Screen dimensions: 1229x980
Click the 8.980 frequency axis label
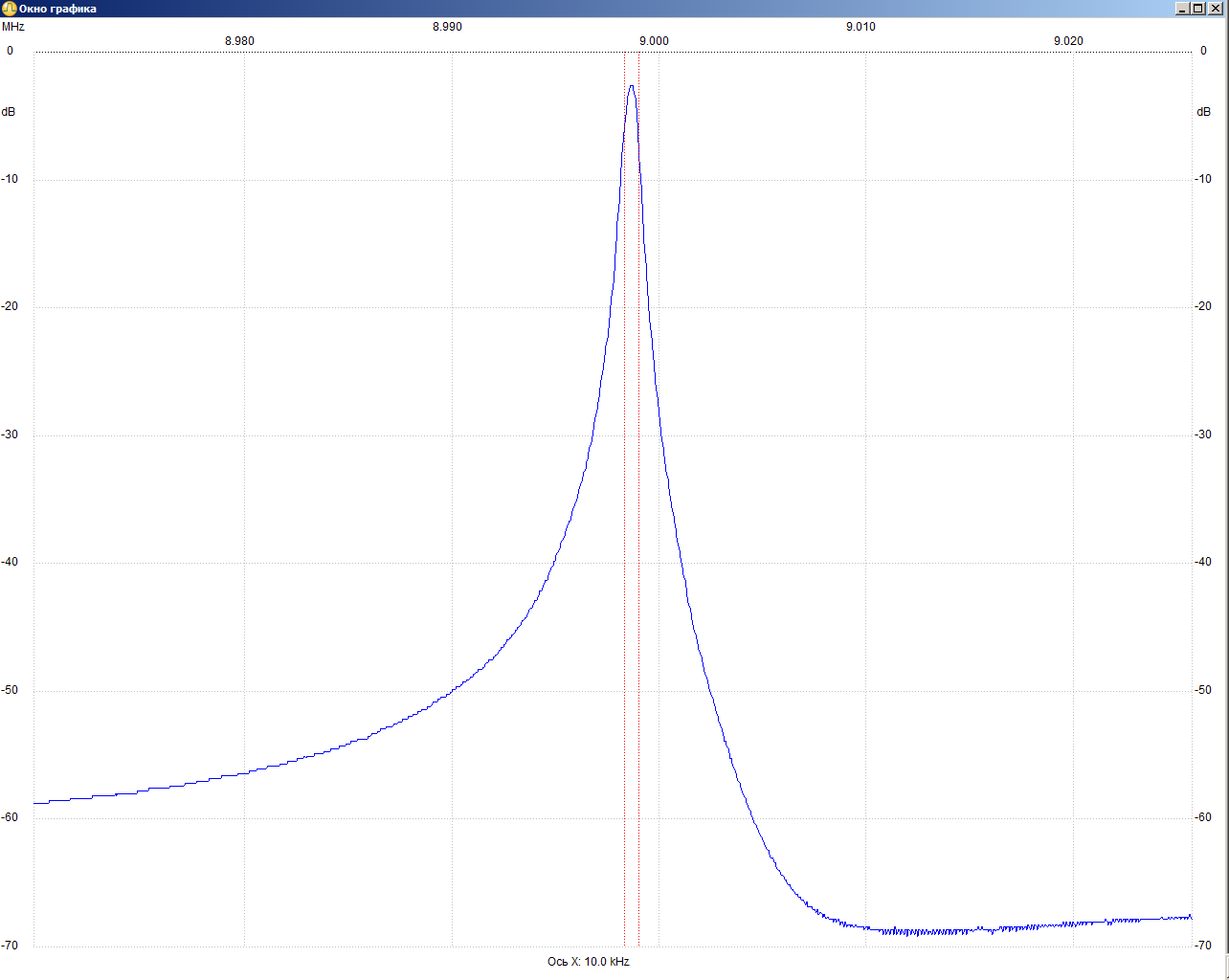point(239,40)
